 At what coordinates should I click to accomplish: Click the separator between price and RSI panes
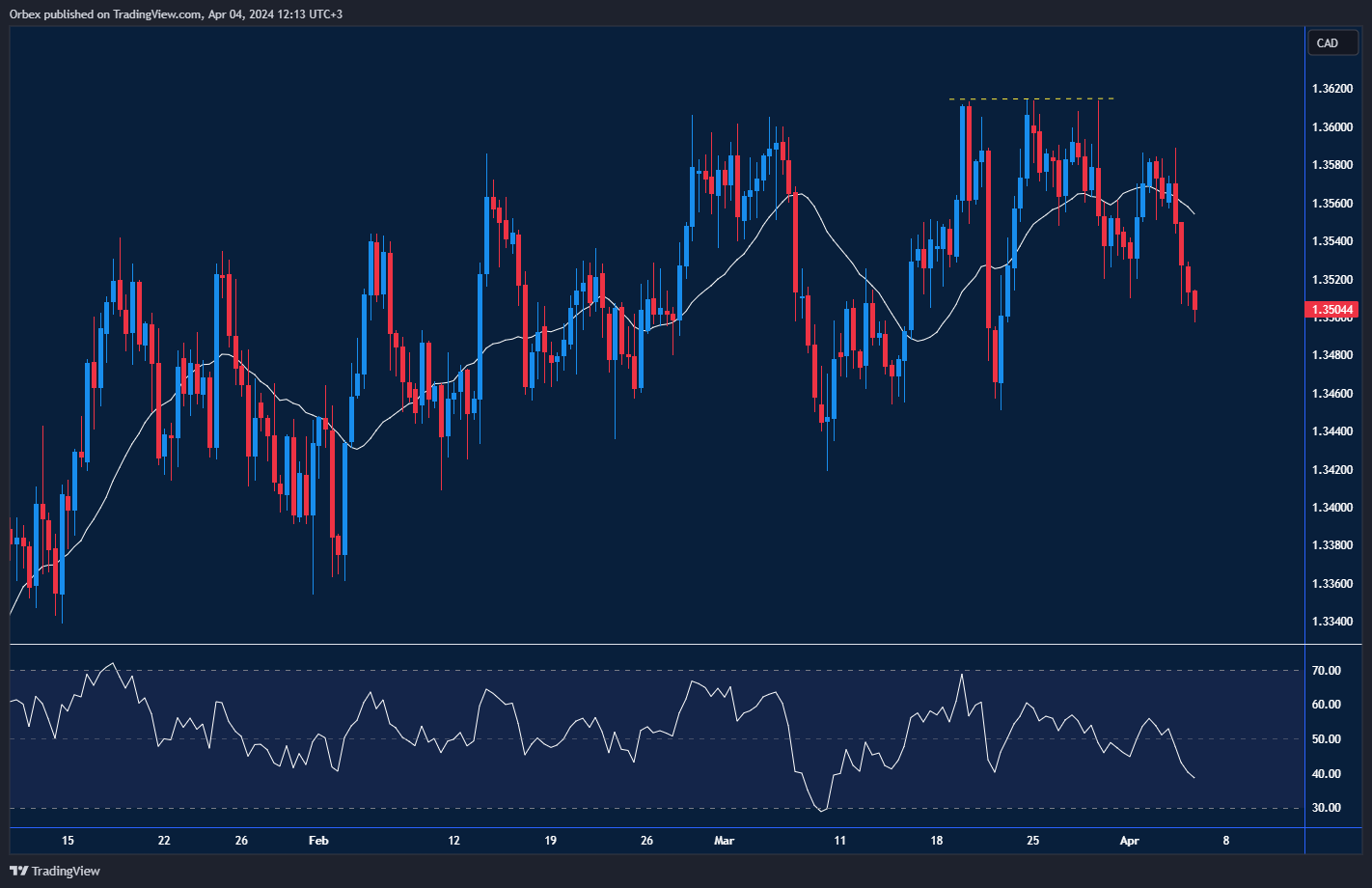(656, 644)
